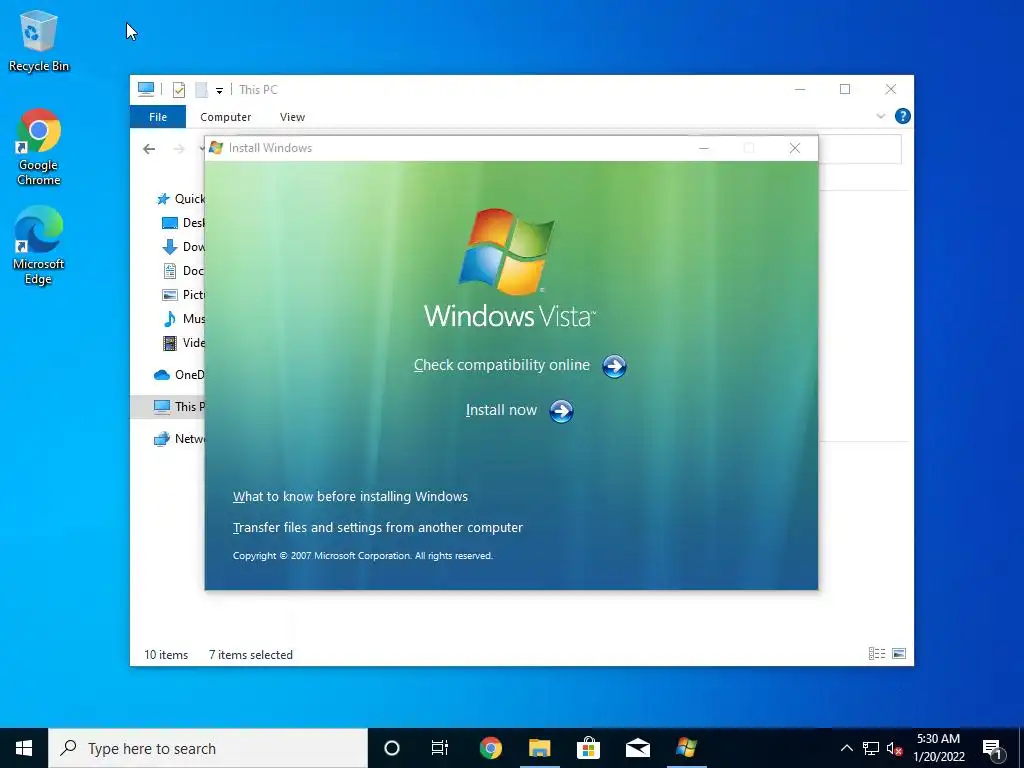Click Properties icon in quick access toolbar

coord(178,89)
